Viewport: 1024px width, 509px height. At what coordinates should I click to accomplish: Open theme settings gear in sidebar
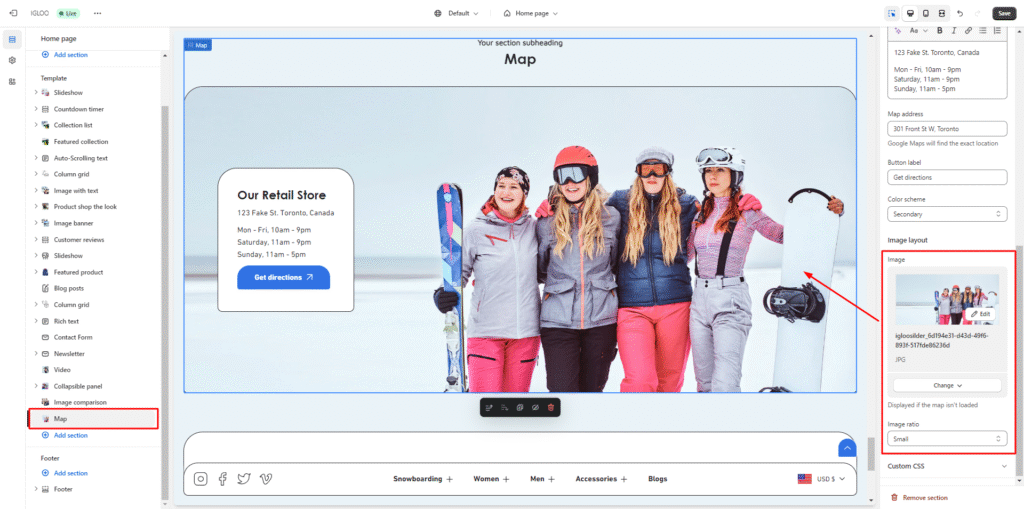(x=12, y=60)
